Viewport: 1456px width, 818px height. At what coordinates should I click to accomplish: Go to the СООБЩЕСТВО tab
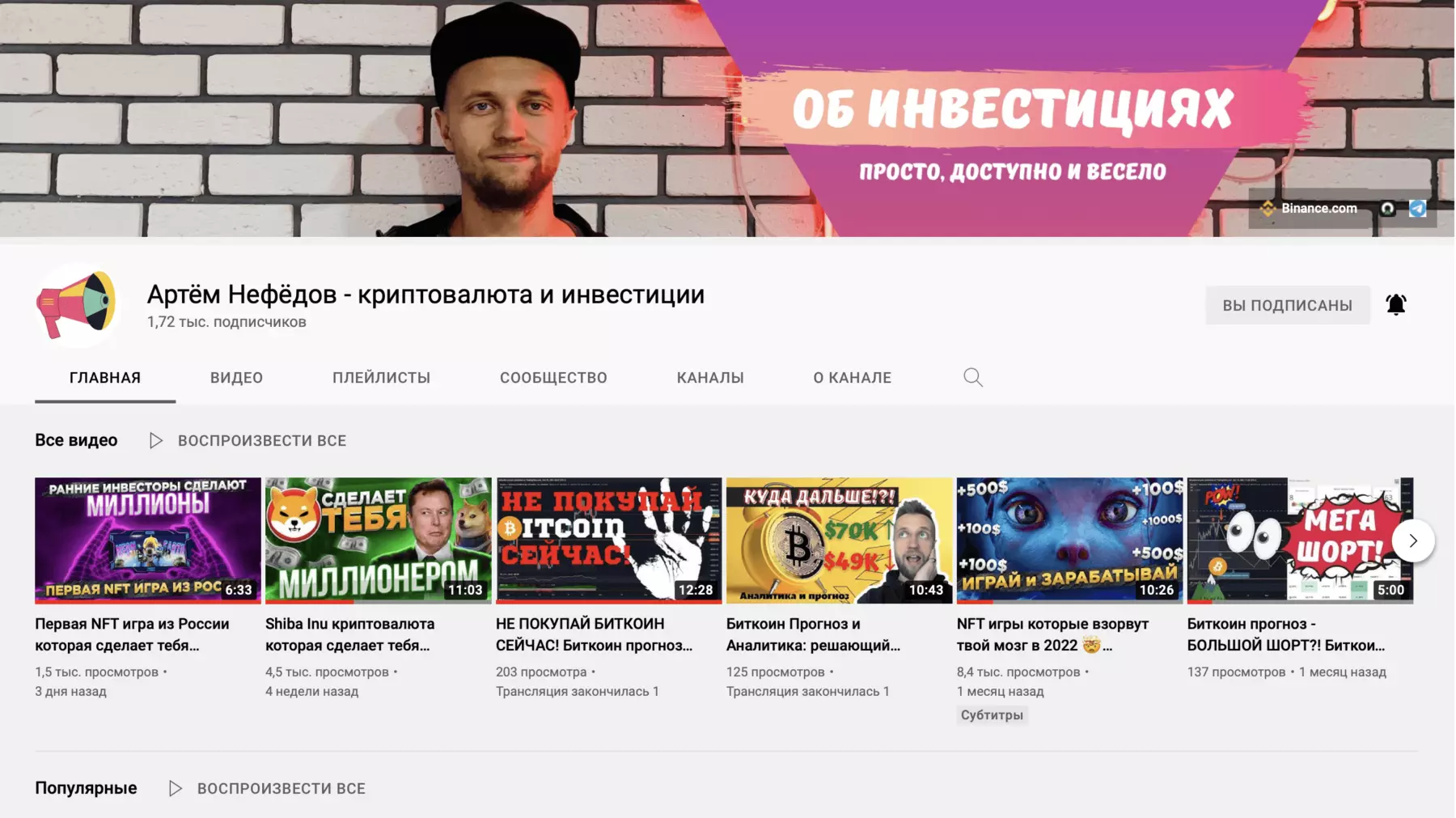pos(553,378)
